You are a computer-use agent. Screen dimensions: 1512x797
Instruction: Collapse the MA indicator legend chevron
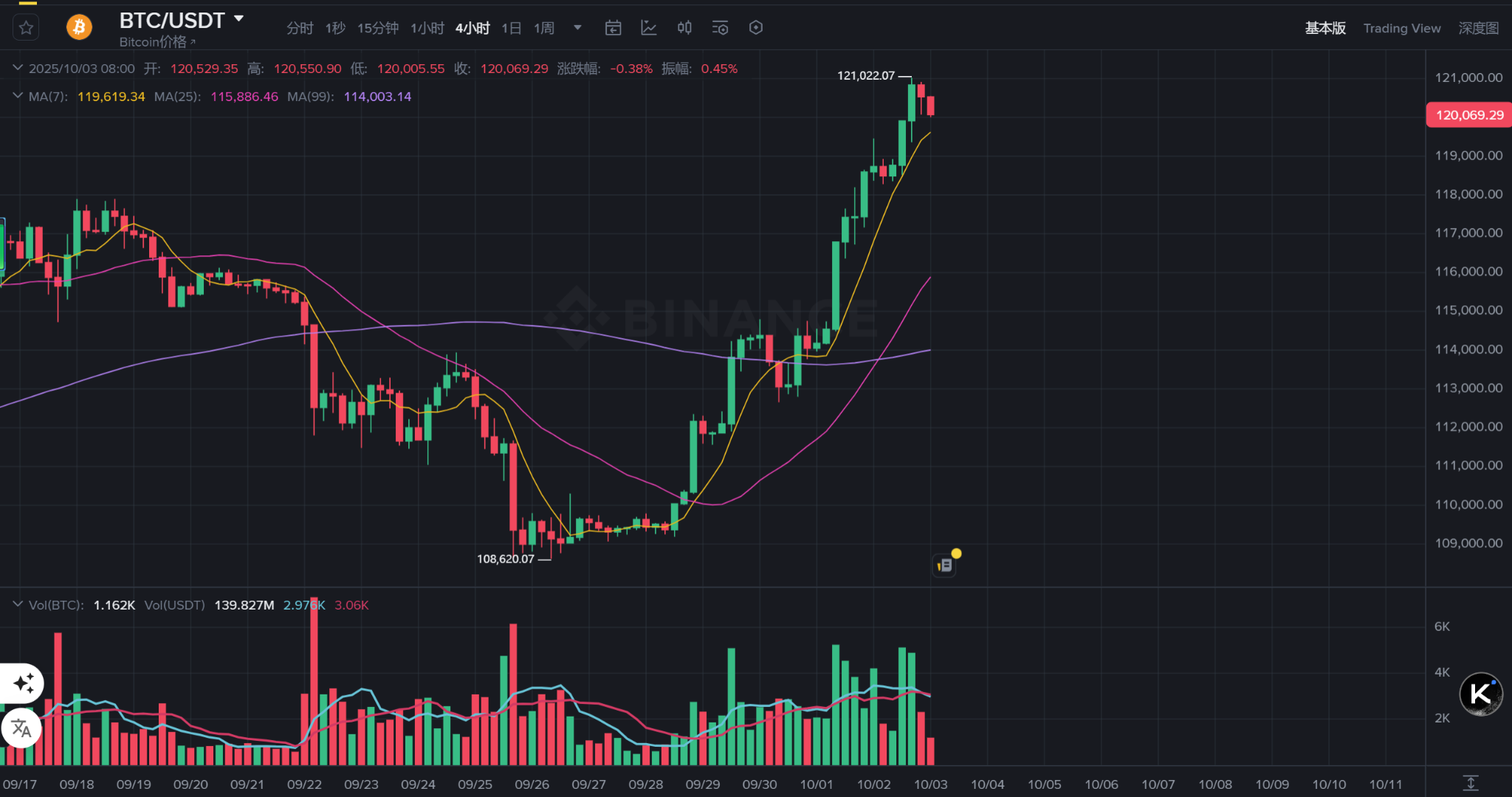18,96
